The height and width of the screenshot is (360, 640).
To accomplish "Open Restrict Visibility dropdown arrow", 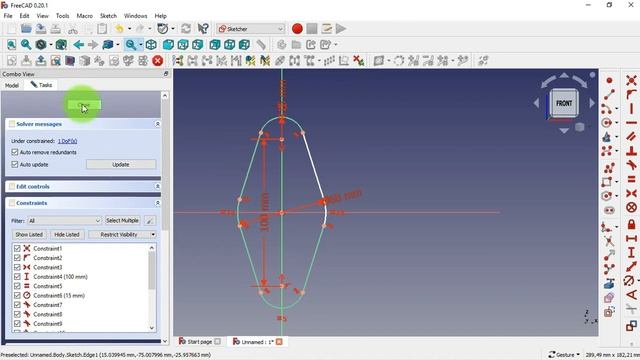I will coord(153,234).
